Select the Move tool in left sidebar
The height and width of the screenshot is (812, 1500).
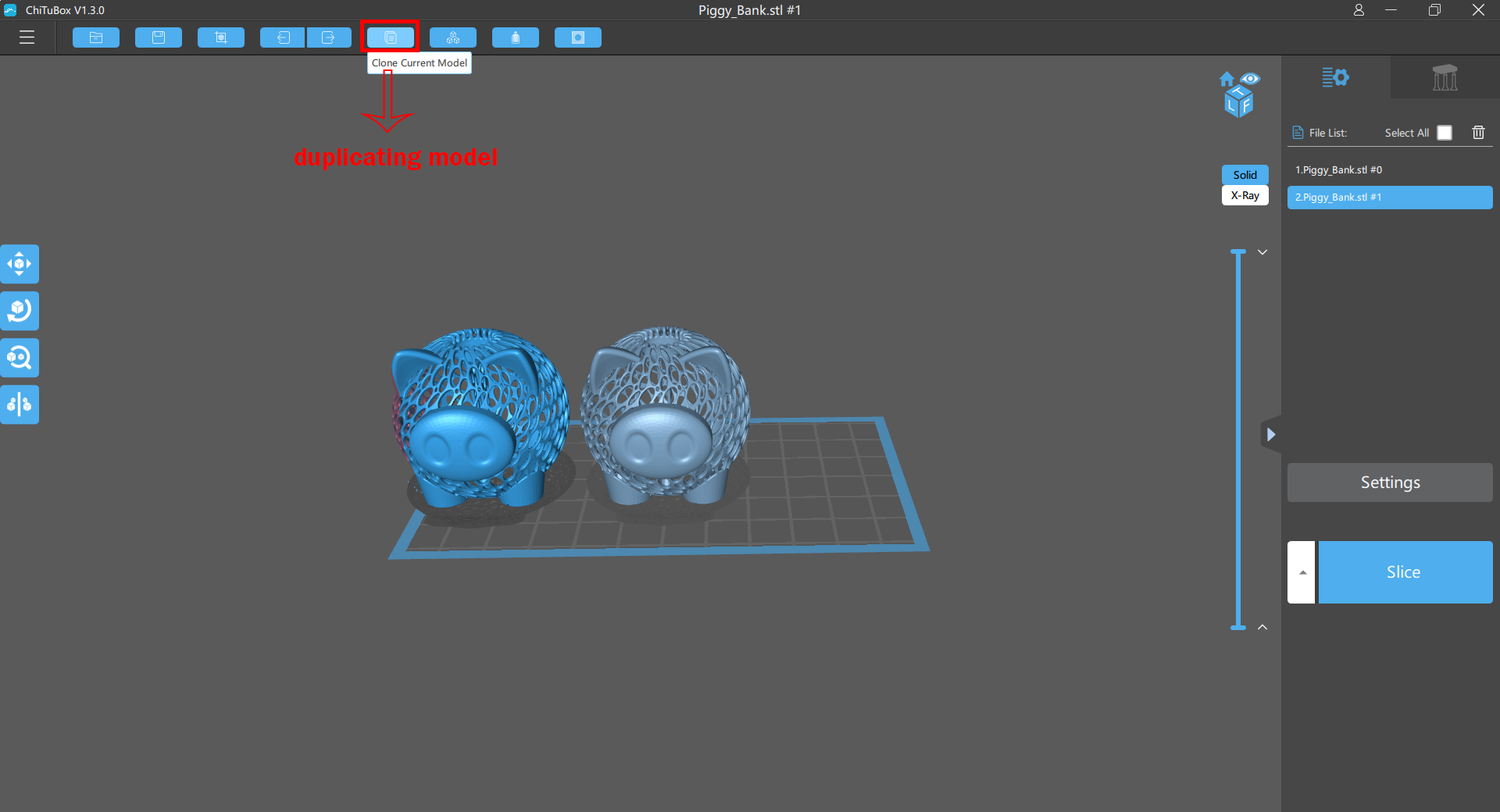tap(20, 264)
